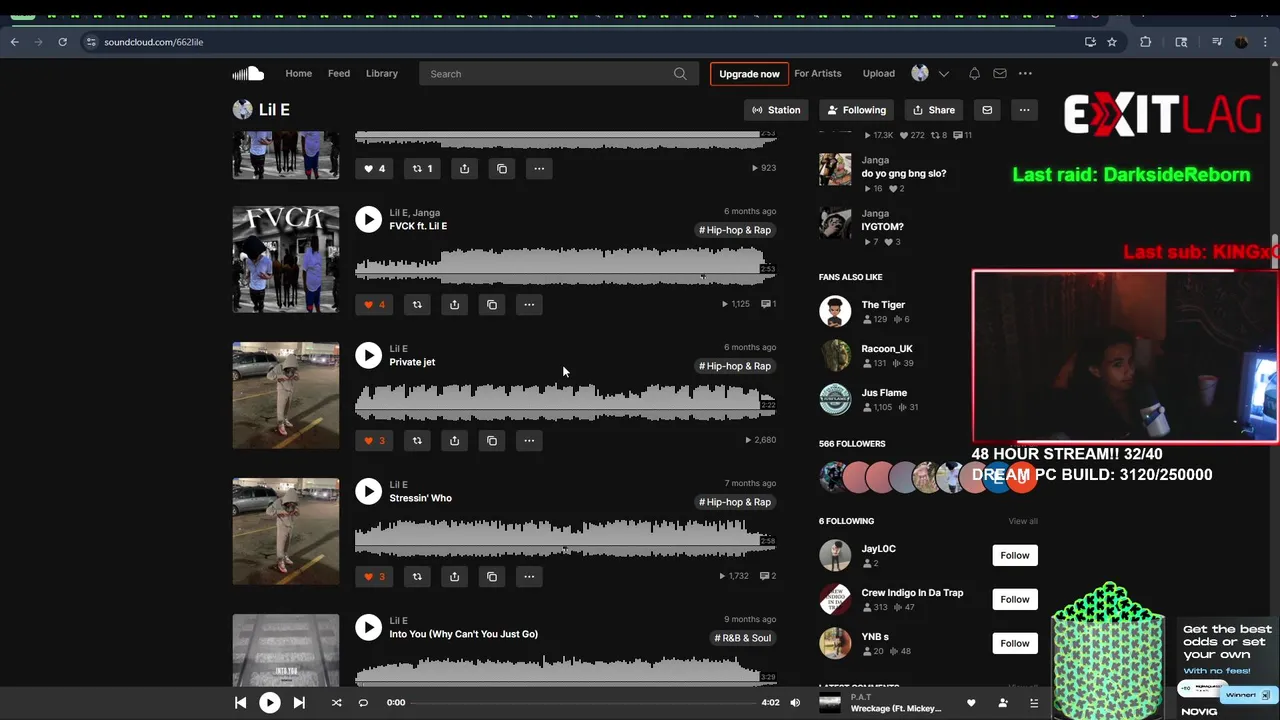Toggle like on Stressin' Who track
The image size is (1280, 720).
click(374, 576)
